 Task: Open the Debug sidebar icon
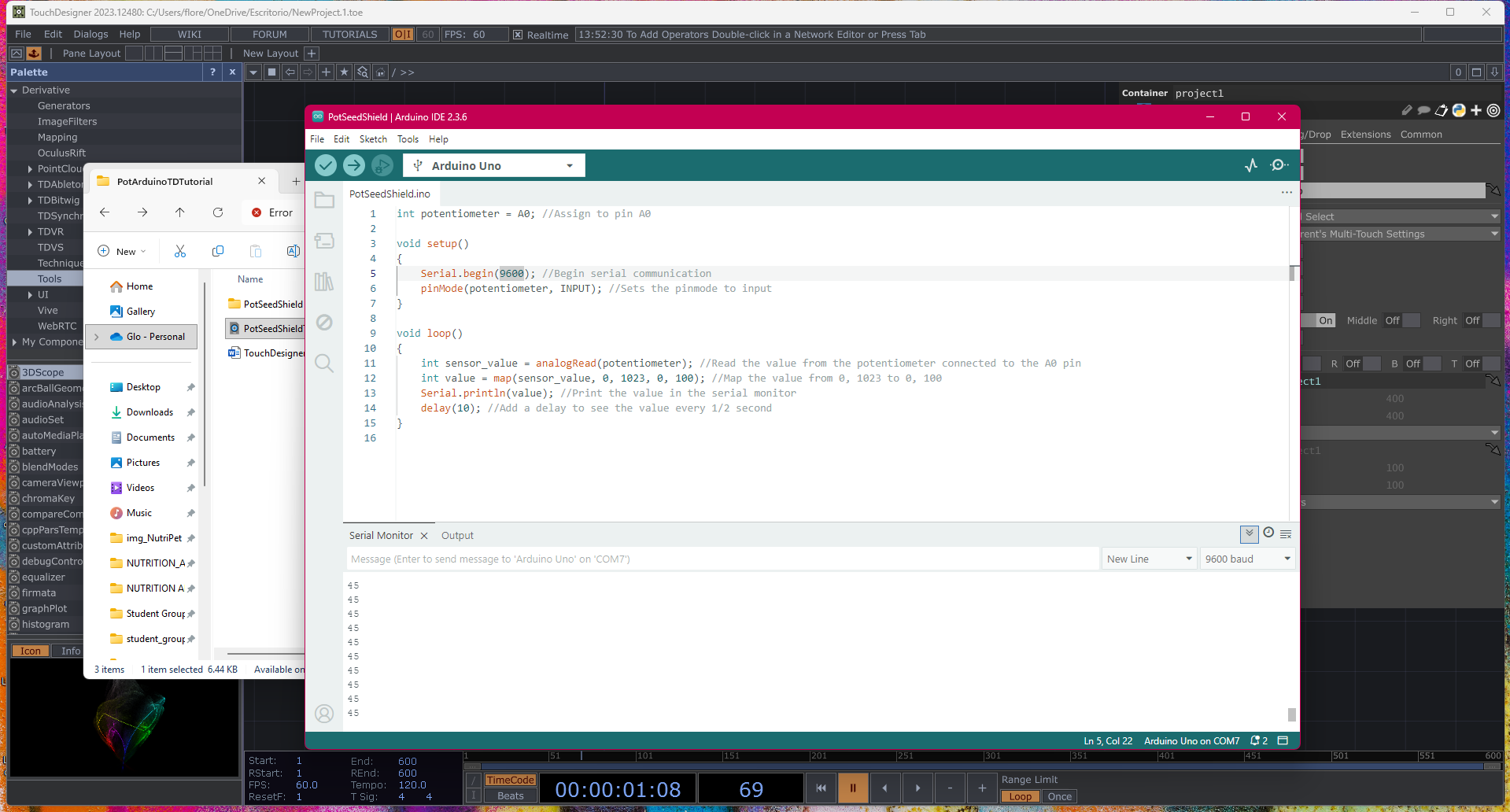[x=324, y=323]
